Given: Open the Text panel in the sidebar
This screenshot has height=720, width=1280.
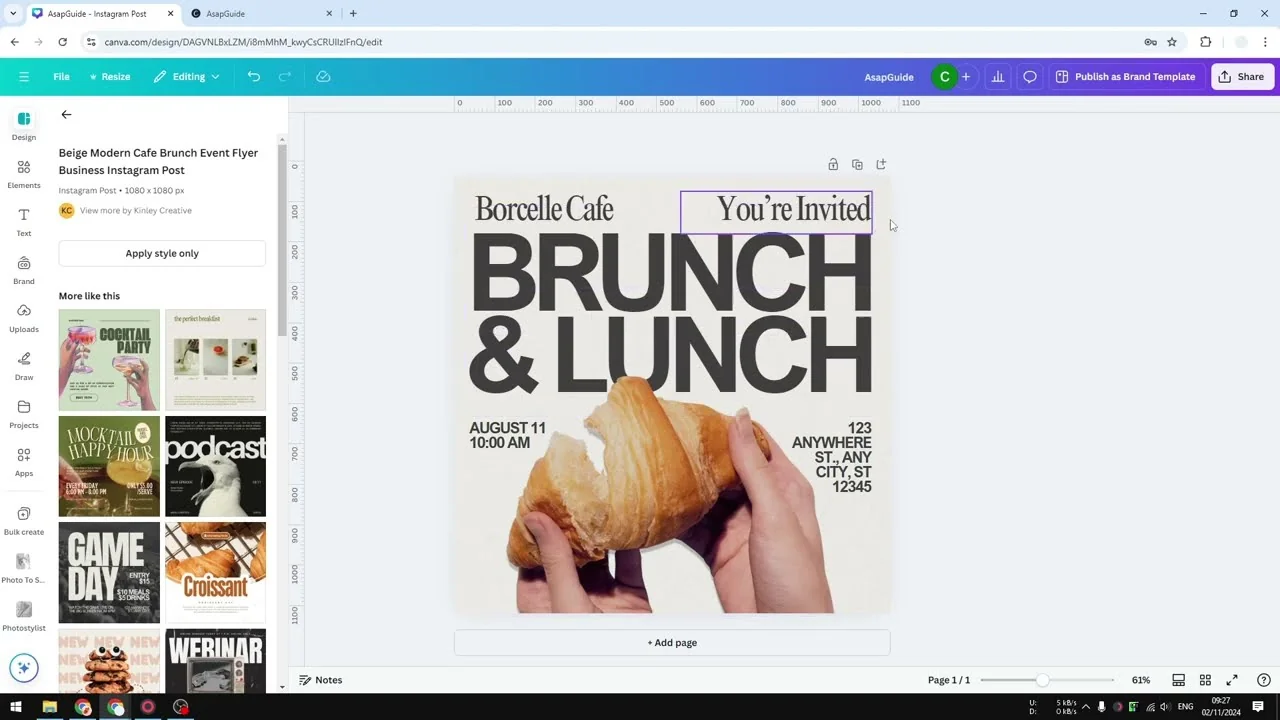Looking at the screenshot, I should [23, 222].
